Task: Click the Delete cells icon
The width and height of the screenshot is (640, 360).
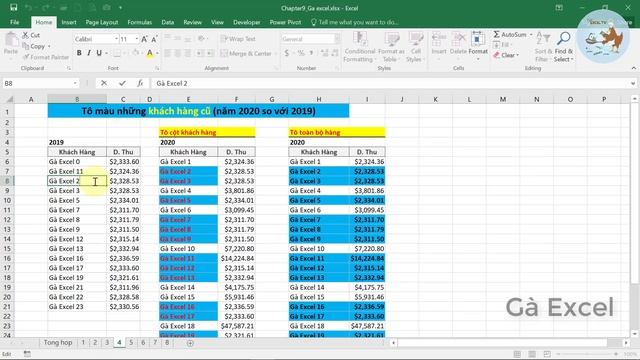Action: 458,40
